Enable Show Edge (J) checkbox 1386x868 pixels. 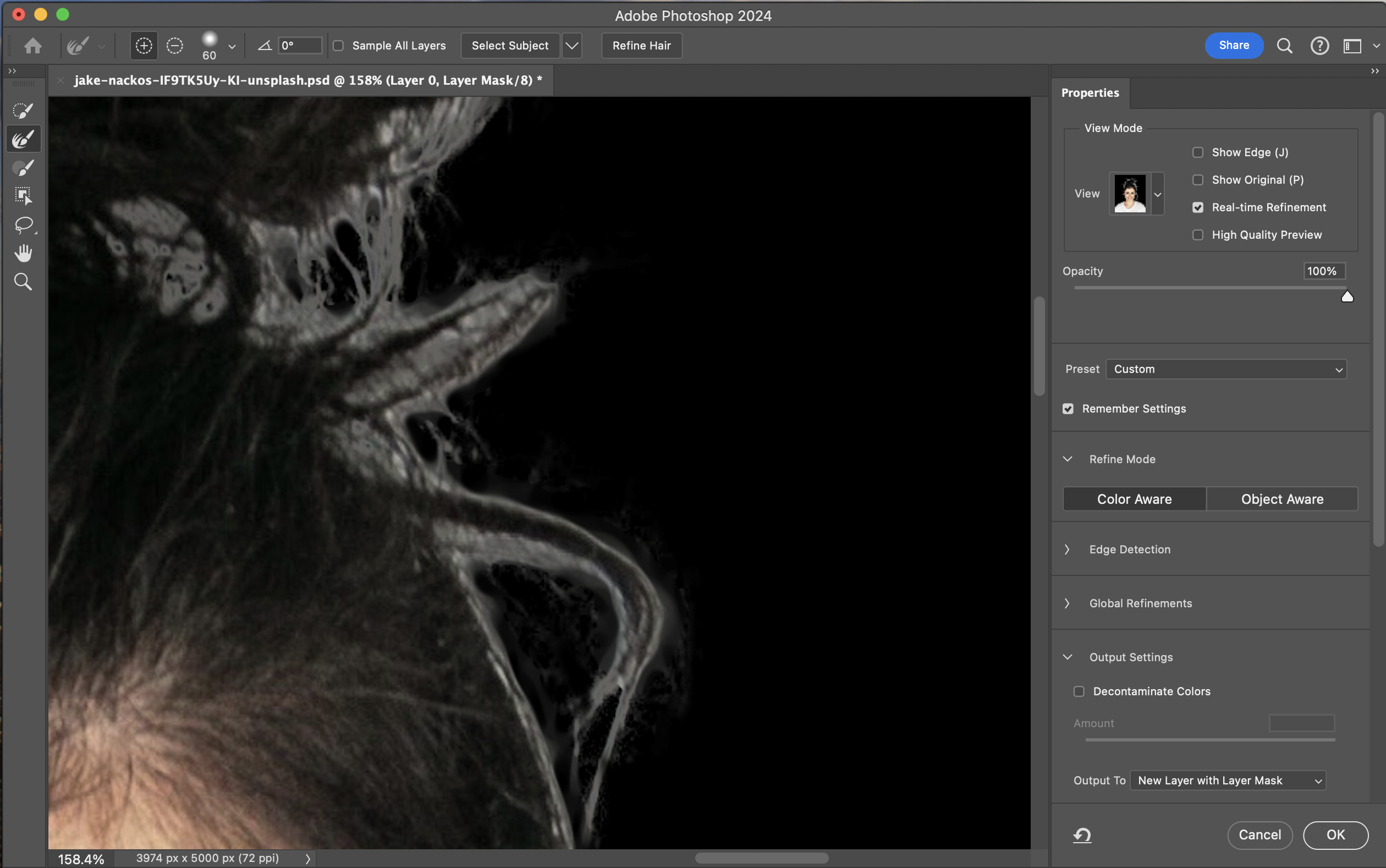click(1198, 152)
